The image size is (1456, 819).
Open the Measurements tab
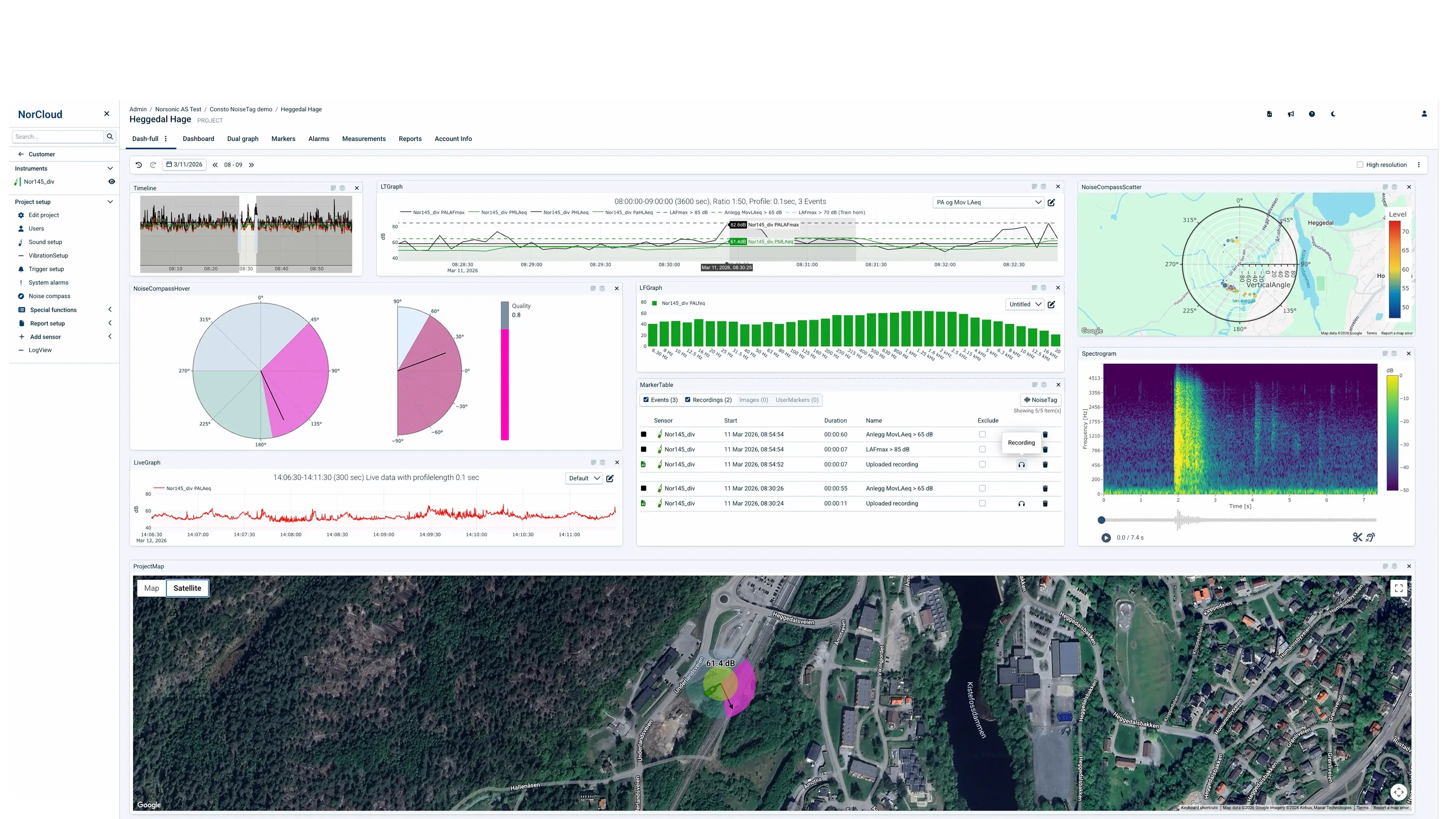364,139
